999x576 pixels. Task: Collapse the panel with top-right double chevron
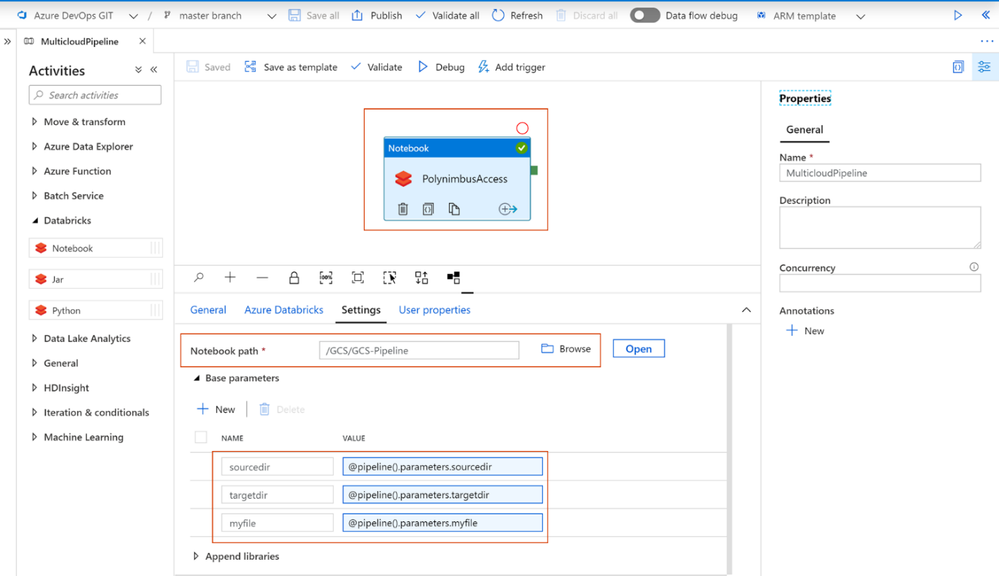986,15
